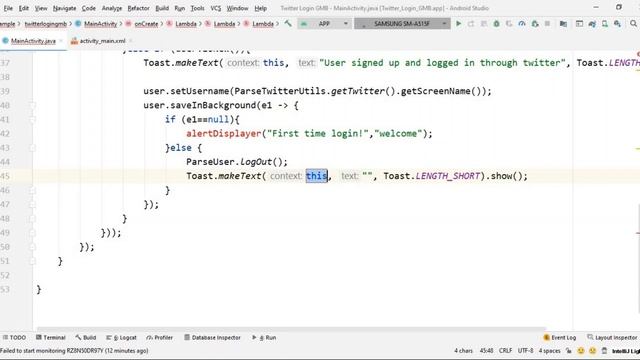Click the Sync Project folder icon in toolbar

[563, 24]
